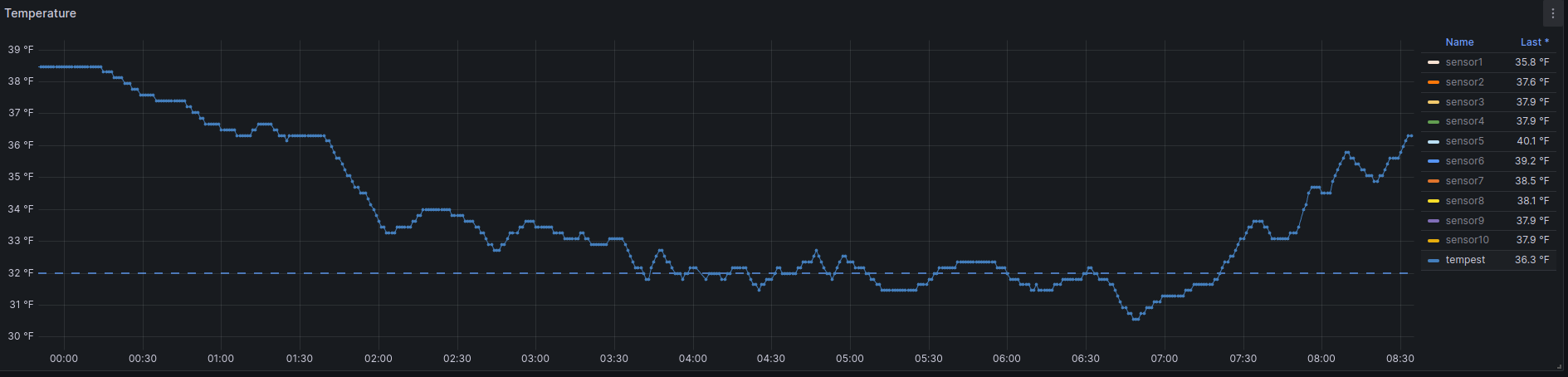Click the 30 °F y-axis label
The image size is (1568, 377).
21,336
